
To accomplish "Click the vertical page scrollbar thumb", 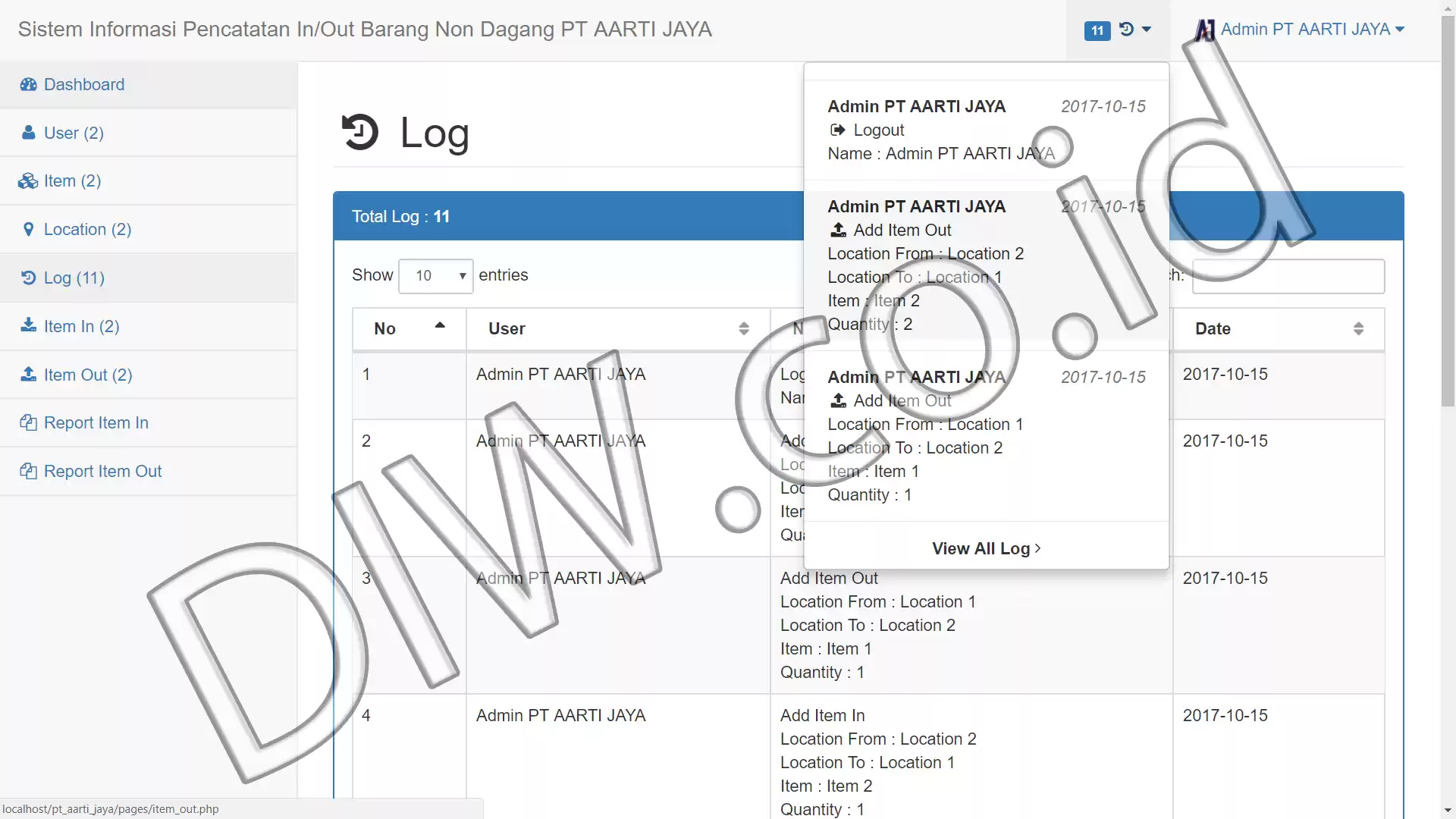I will [1448, 211].
